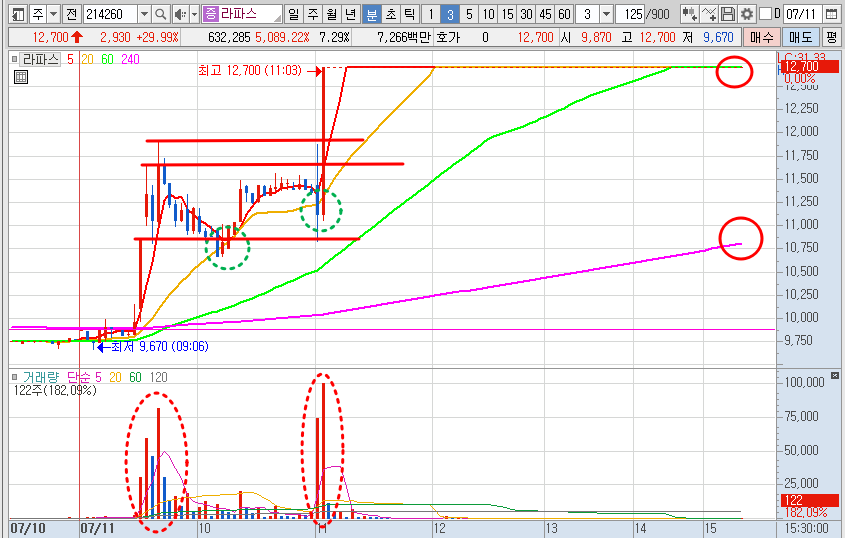Viewport: 845px width, 538px height.
Task: Click the 거래량 volume panel label
Action: click(x=41, y=377)
